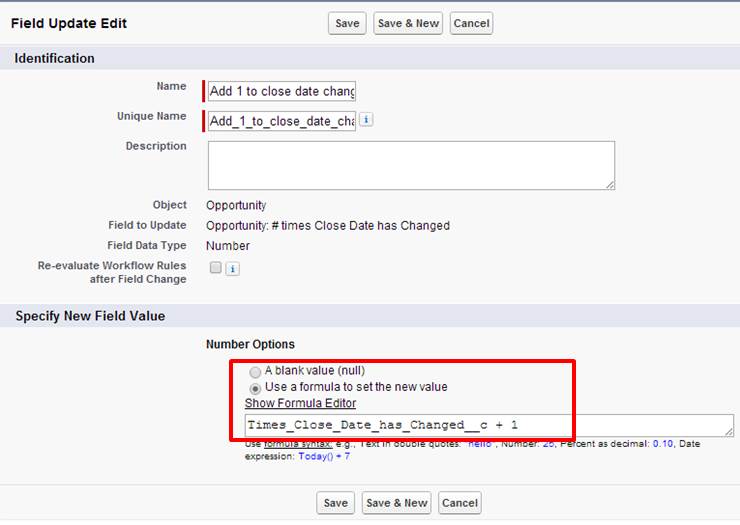Select the 'A blank value (null)' option

[x=256, y=371]
